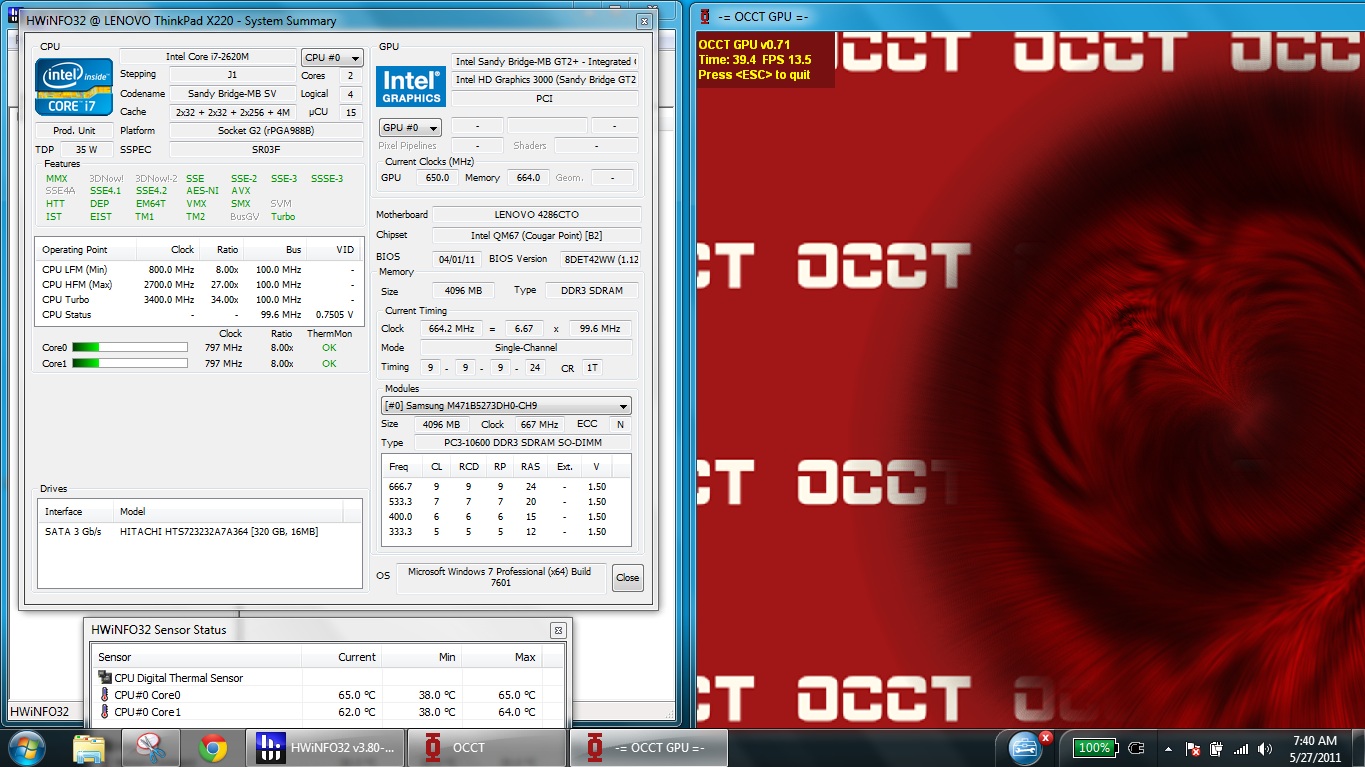Click the Current column header
The width and height of the screenshot is (1365, 767).
[x=342, y=657]
